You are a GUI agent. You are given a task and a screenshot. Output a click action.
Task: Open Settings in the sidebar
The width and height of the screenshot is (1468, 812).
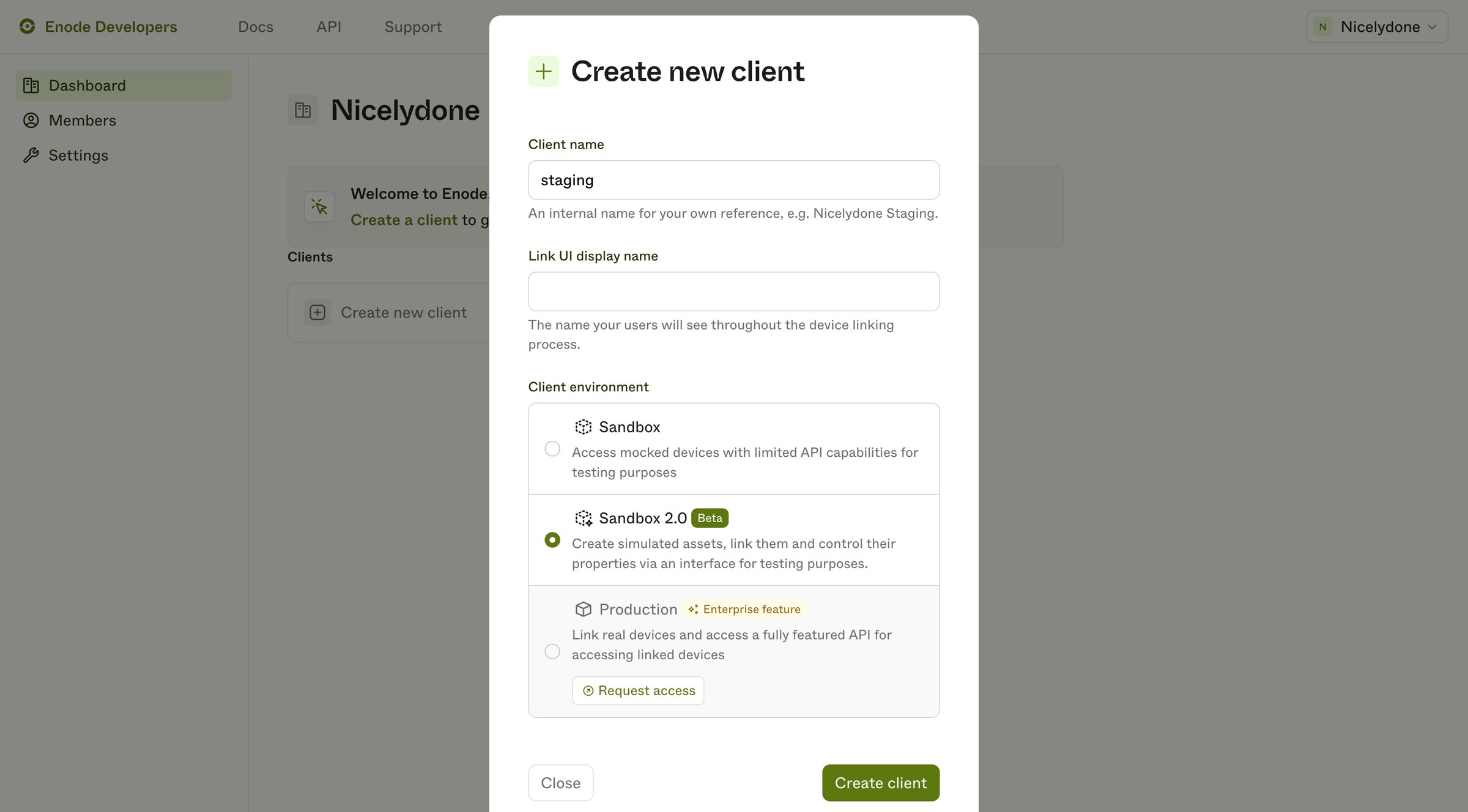[x=124, y=155]
